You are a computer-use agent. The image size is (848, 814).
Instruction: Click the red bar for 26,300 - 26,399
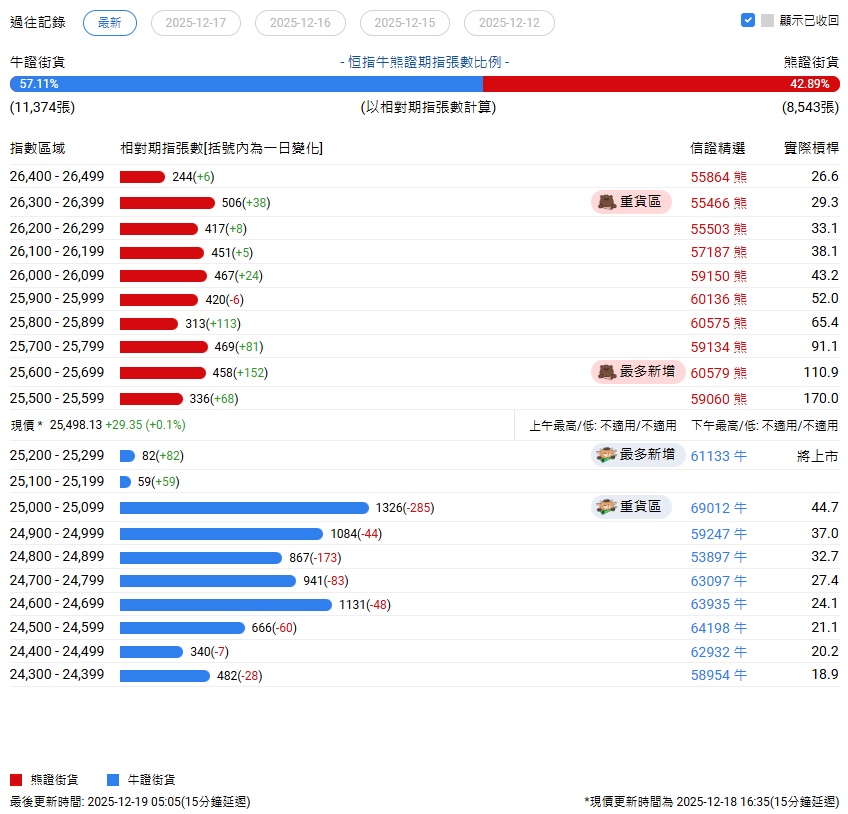point(167,203)
